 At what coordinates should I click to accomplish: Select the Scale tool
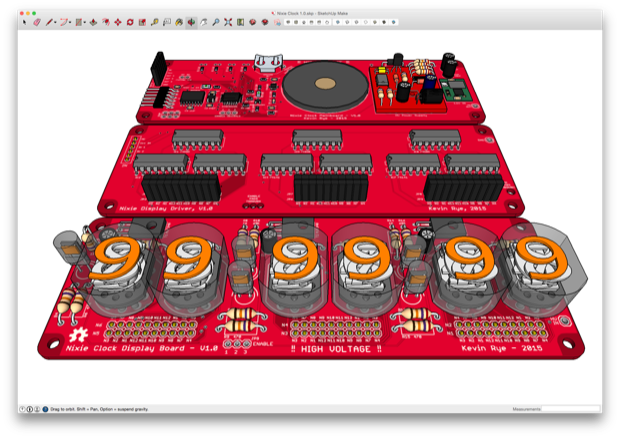142,23
